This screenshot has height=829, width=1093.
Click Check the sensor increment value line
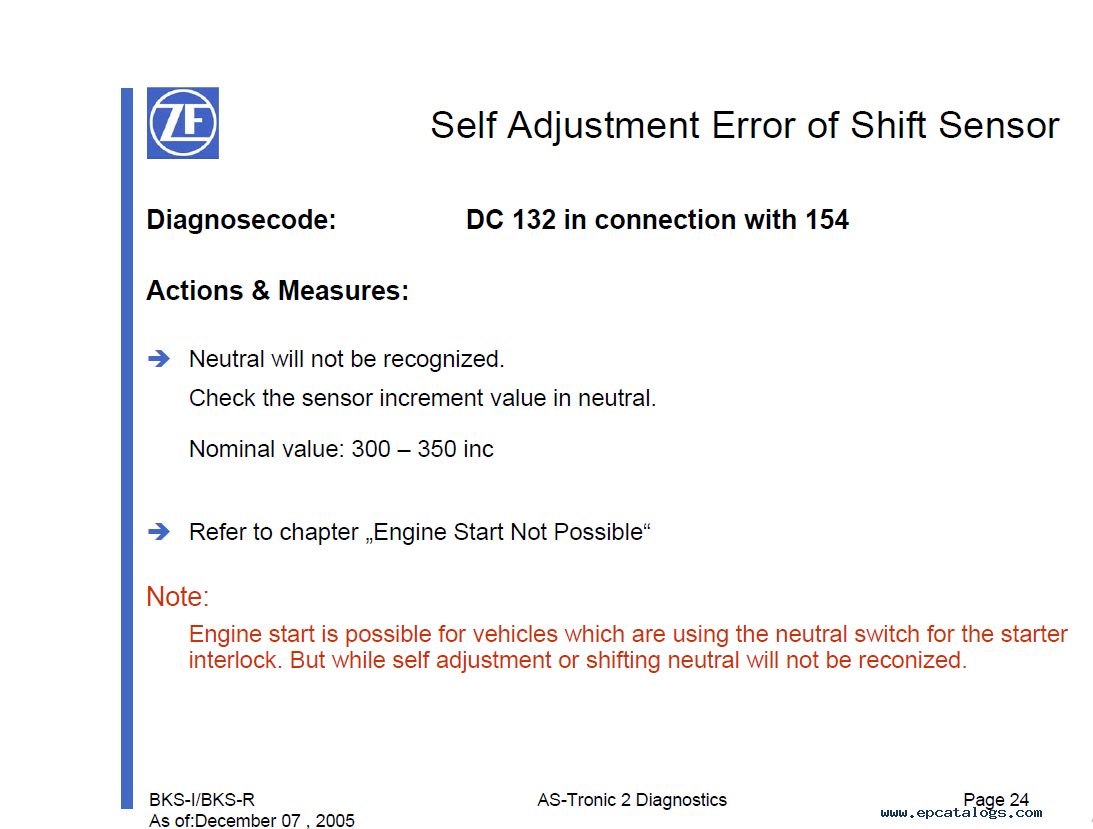[422, 398]
